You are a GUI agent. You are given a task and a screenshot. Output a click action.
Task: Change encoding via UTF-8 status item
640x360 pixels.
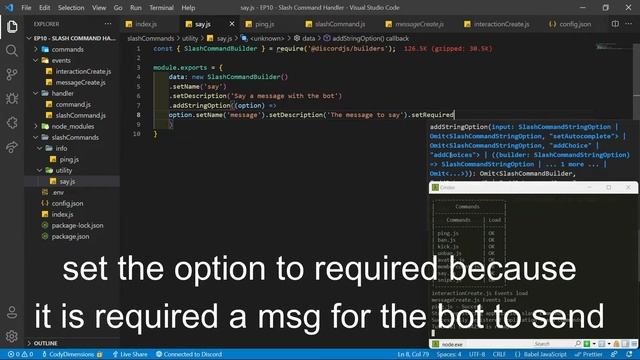click(x=477, y=354)
